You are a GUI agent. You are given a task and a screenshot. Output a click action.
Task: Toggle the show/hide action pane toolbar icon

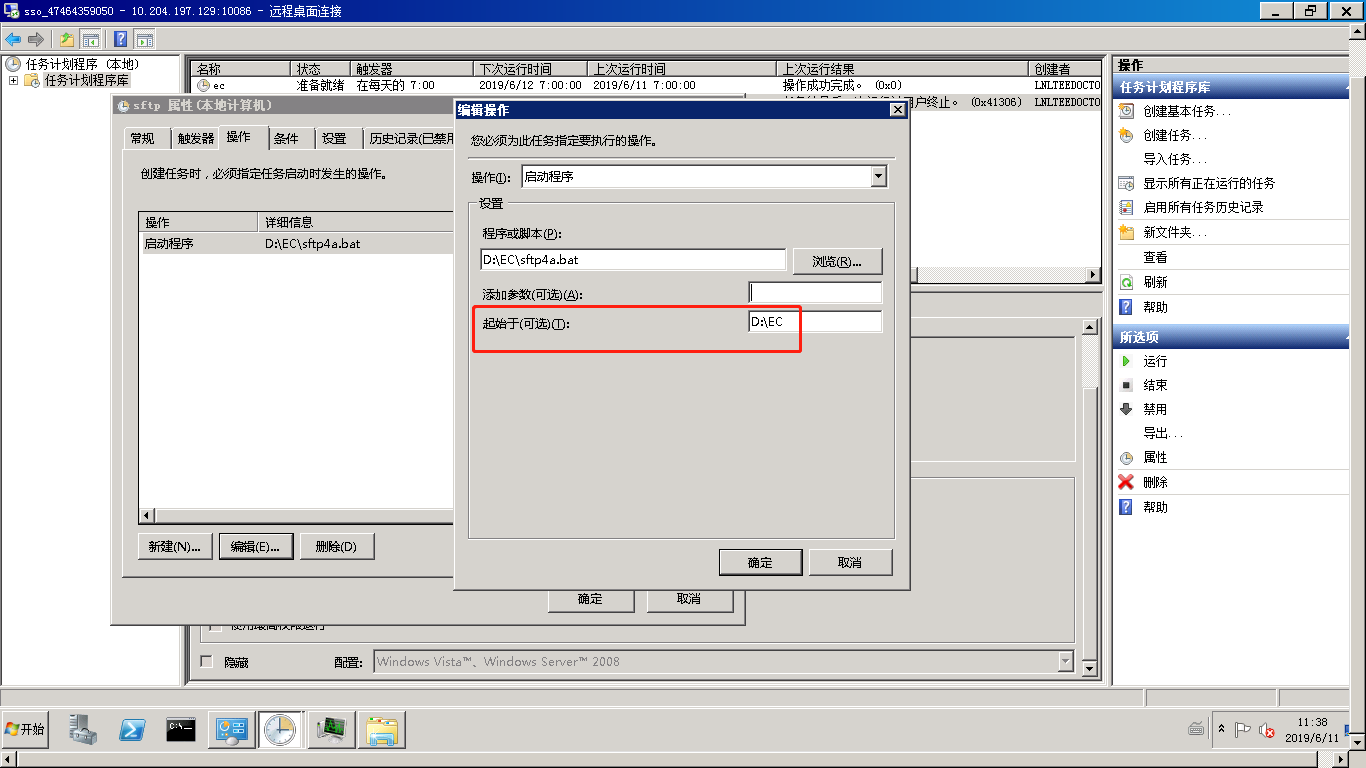click(144, 39)
